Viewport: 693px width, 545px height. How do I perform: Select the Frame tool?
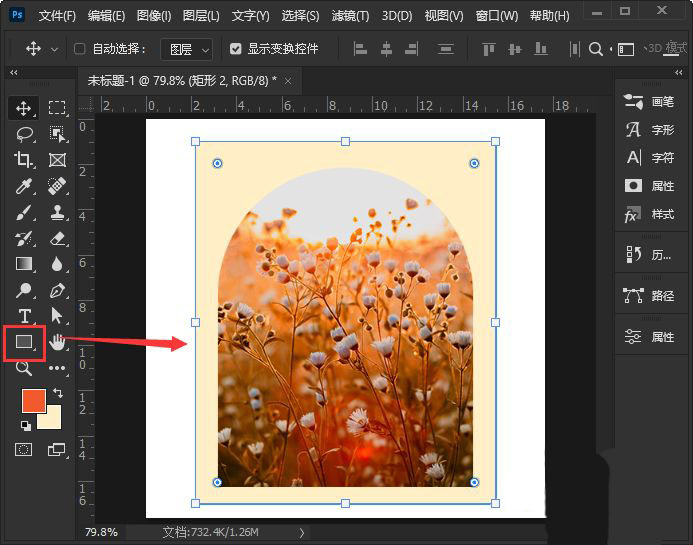click(57, 160)
